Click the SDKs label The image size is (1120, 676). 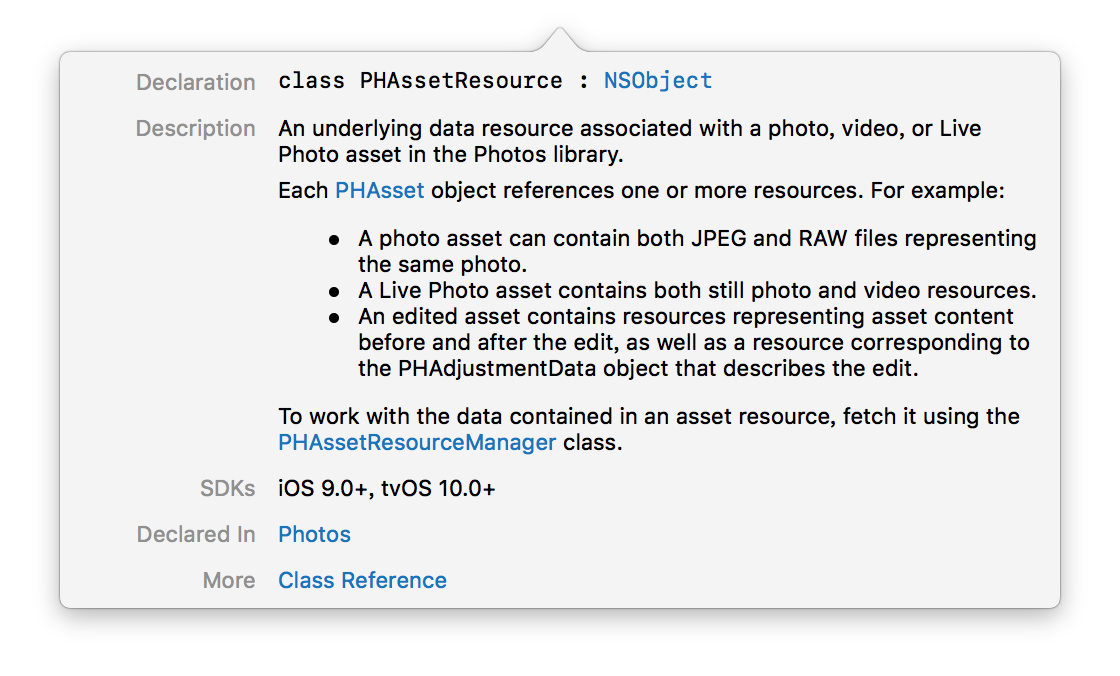click(227, 489)
